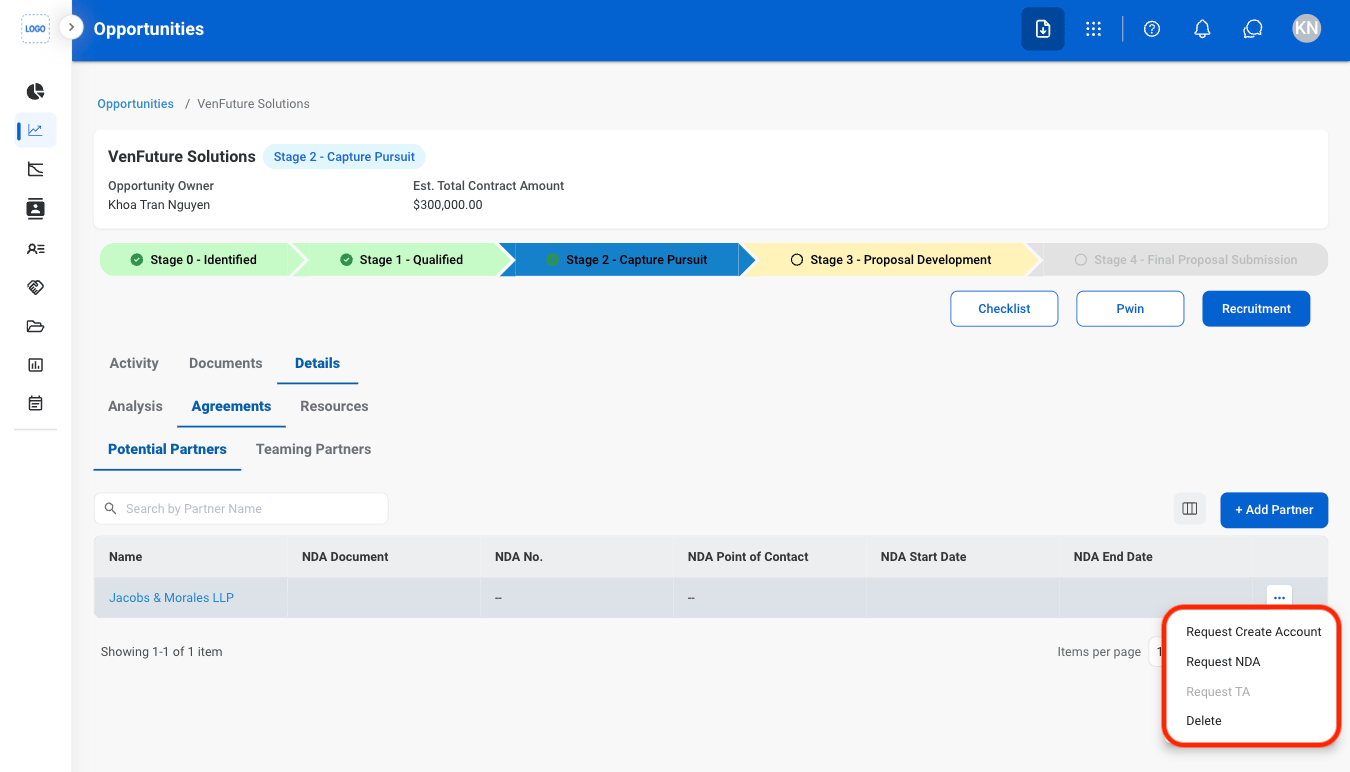Select Request NDA from the context menu
Viewport: 1350px width, 772px height.
1223,662
